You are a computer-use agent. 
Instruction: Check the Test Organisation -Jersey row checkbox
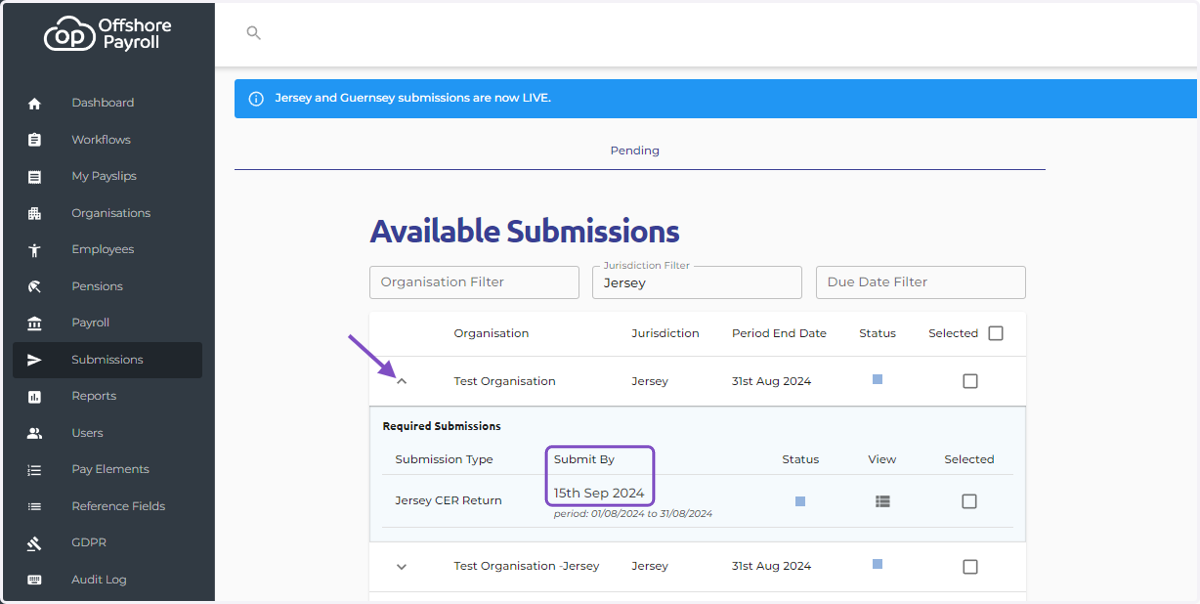[x=970, y=566]
